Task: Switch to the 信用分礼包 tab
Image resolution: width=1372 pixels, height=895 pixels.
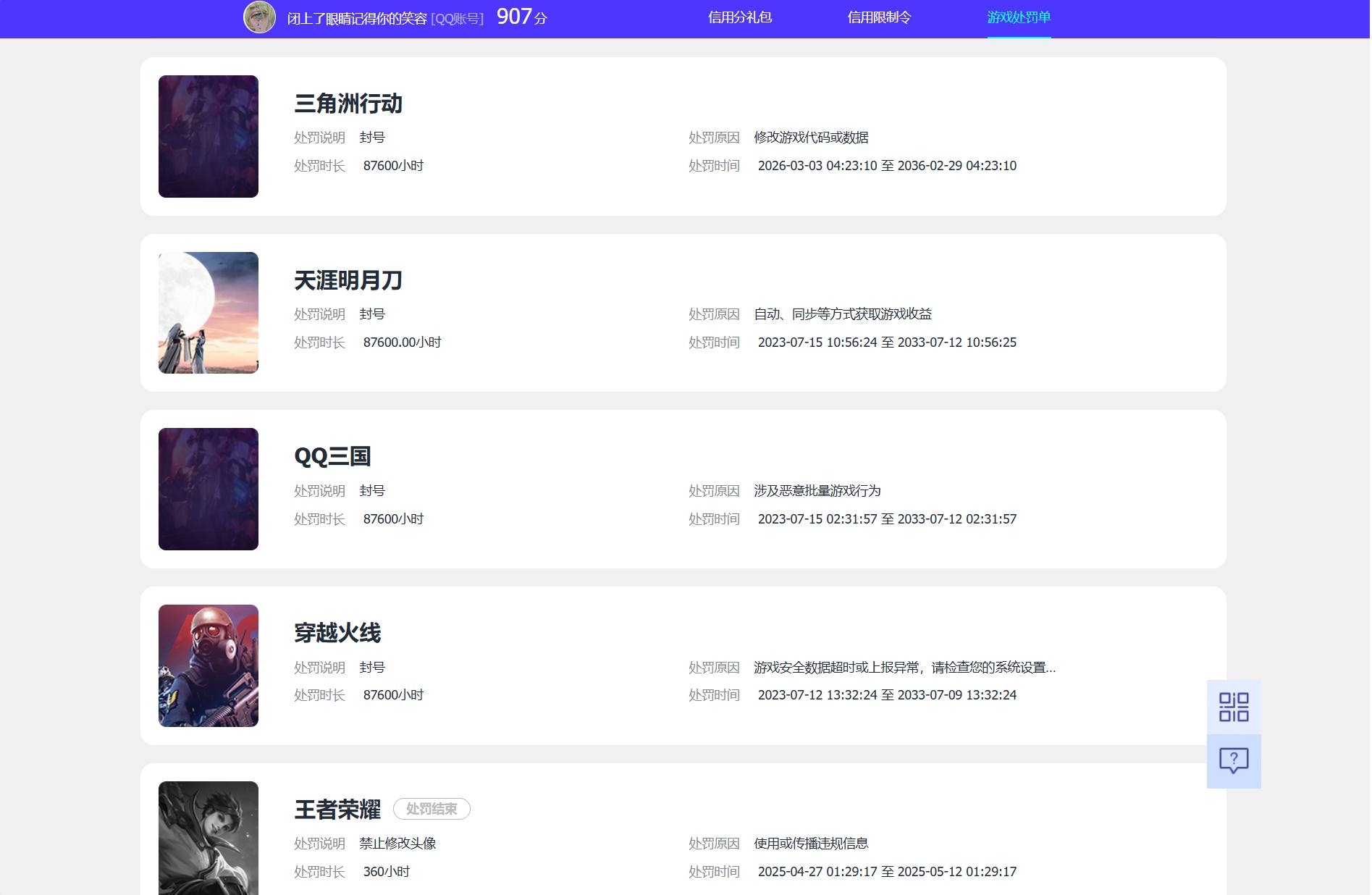Action: (740, 17)
